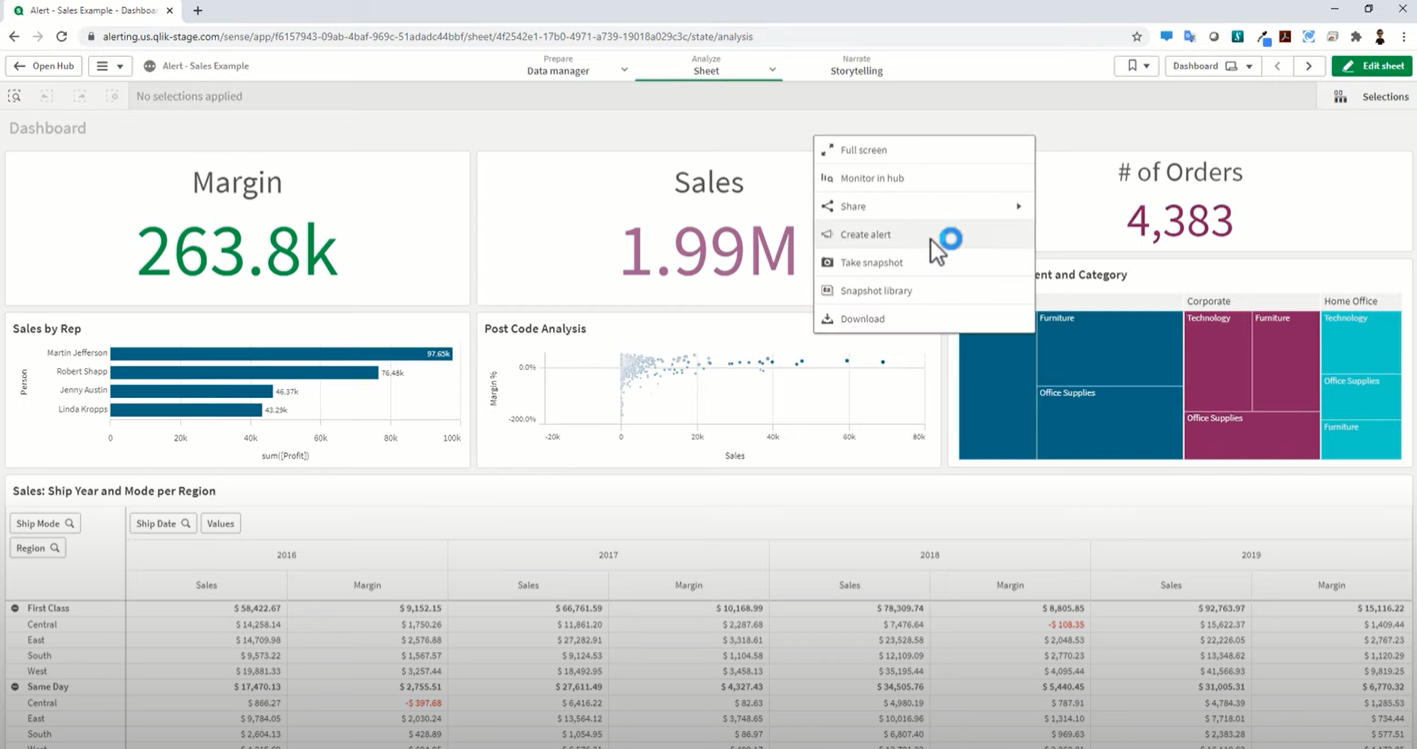
Task: Expand the Prepare Data manager dropdown
Action: click(624, 70)
